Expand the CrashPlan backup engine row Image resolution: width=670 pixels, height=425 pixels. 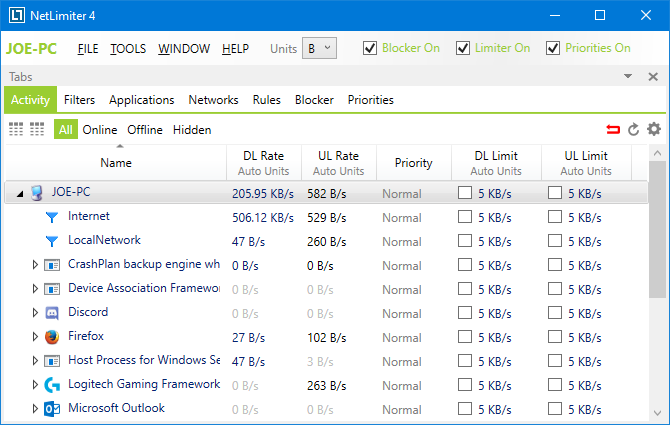(x=35, y=264)
